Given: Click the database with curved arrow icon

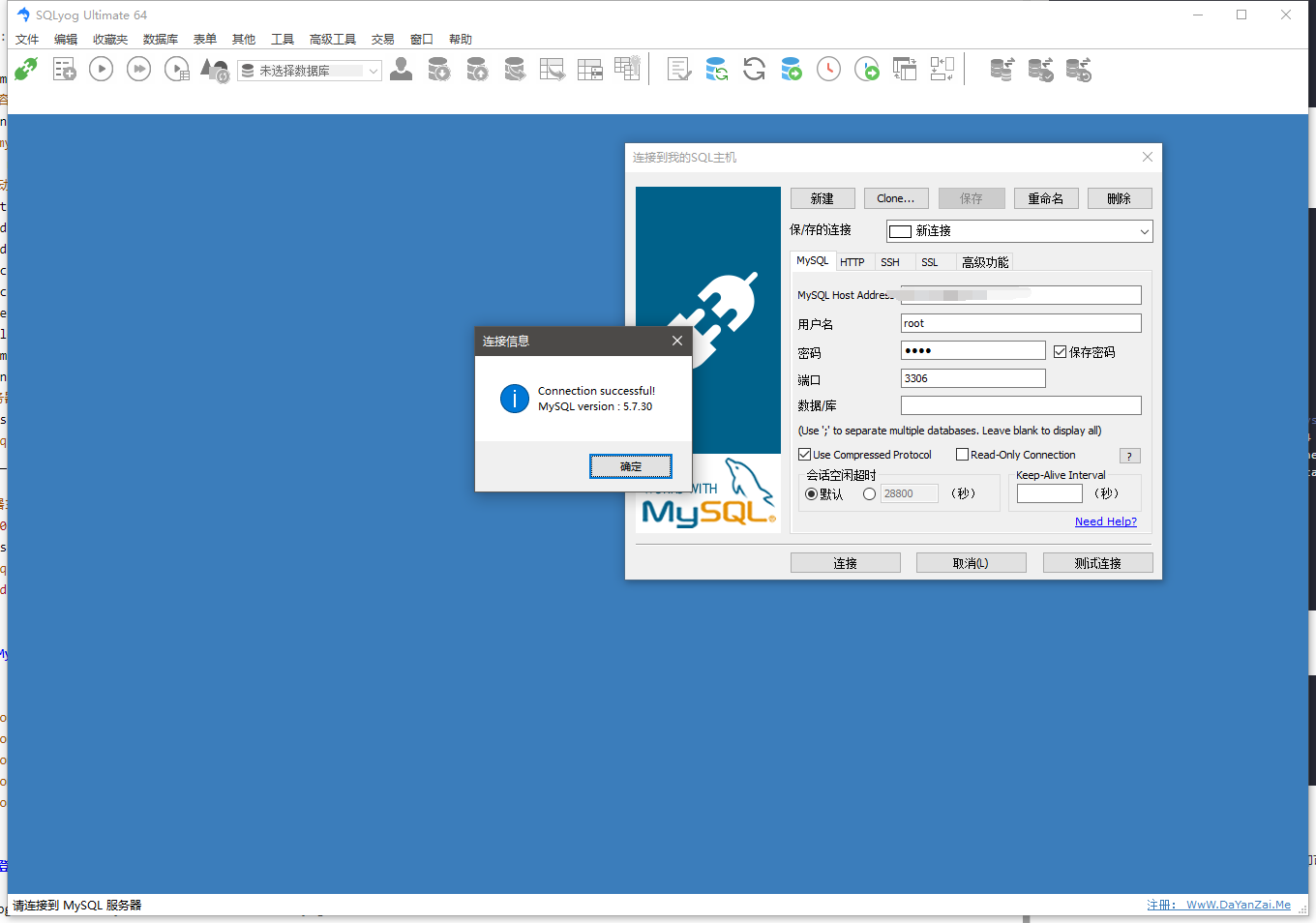Looking at the screenshot, I should point(515,70).
